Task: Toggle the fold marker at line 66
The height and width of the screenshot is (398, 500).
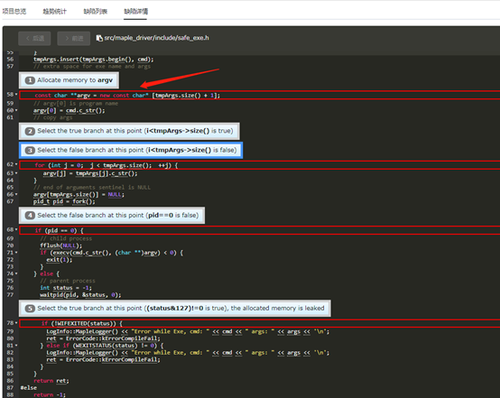Action: 16,194
